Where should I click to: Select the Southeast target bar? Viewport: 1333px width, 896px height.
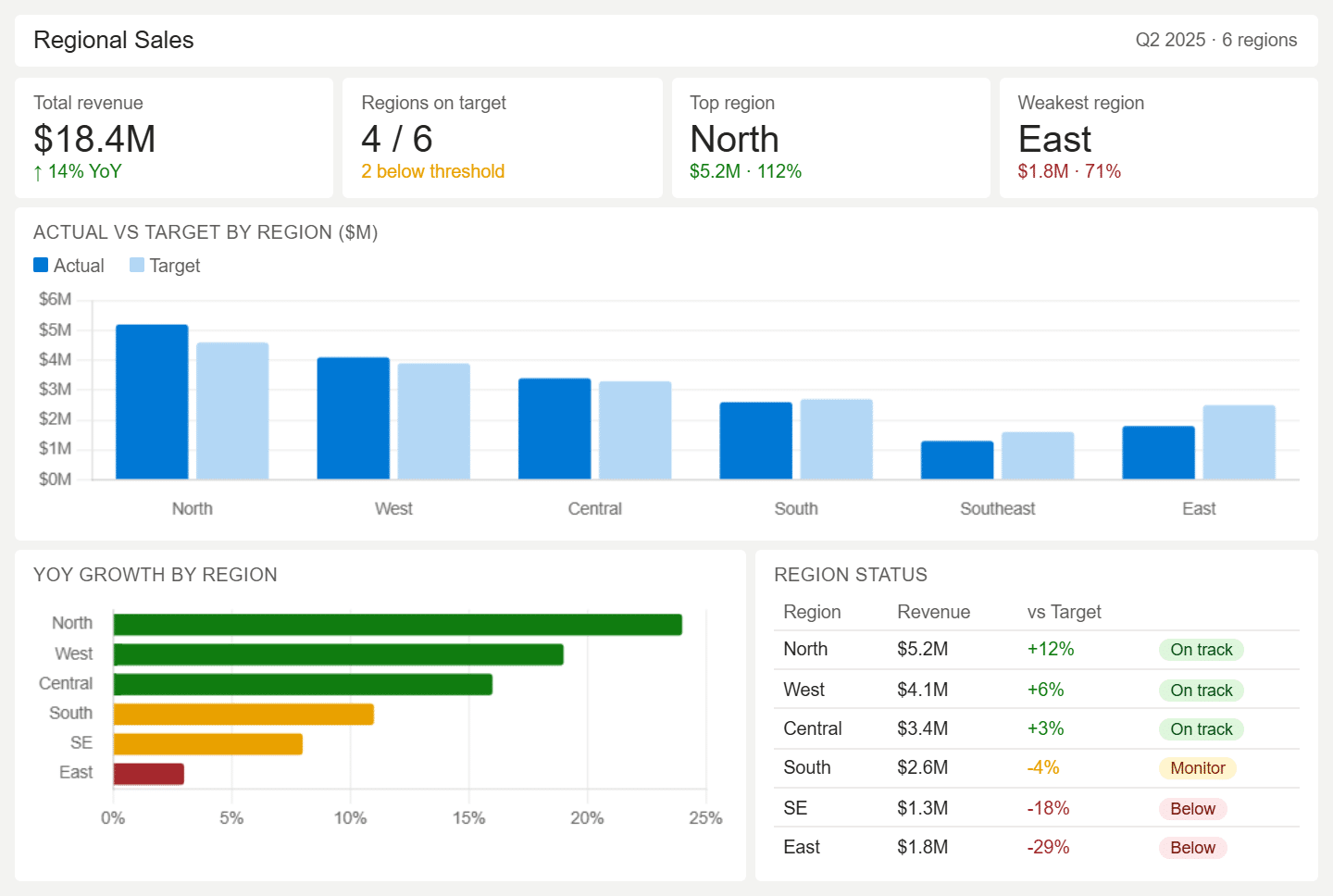(x=1038, y=455)
